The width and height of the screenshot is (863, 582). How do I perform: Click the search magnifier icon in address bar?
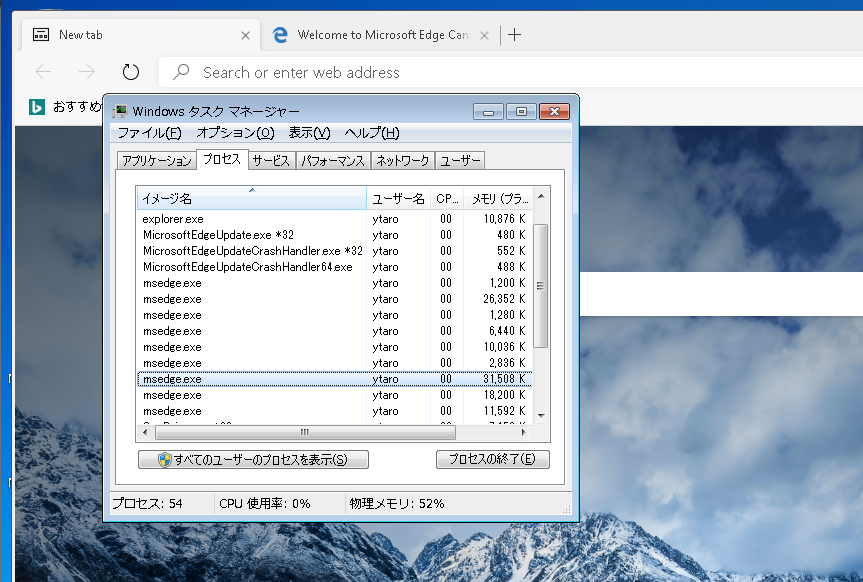[181, 72]
